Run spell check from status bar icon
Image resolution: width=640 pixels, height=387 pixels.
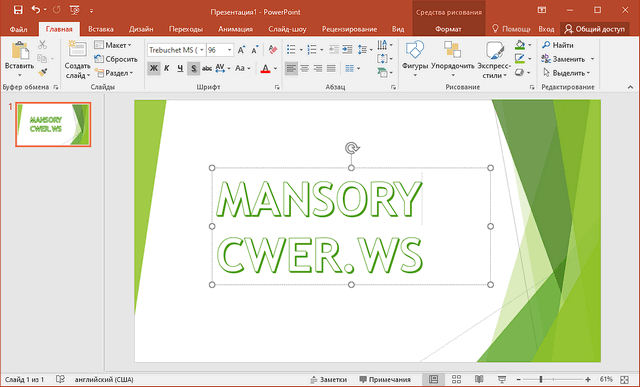pyautogui.click(x=60, y=379)
